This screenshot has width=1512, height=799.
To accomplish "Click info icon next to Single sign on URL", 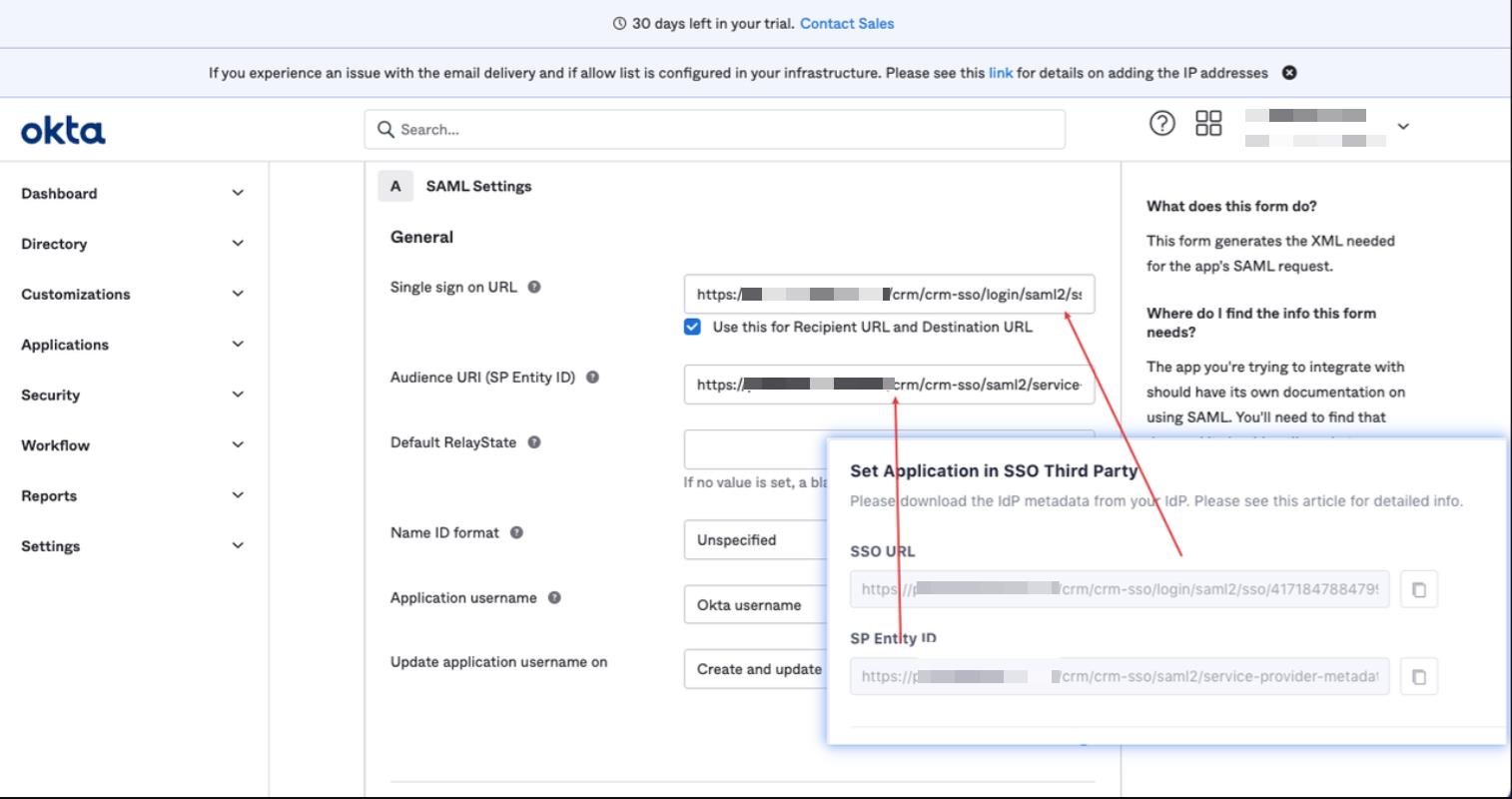I will coord(534,288).
